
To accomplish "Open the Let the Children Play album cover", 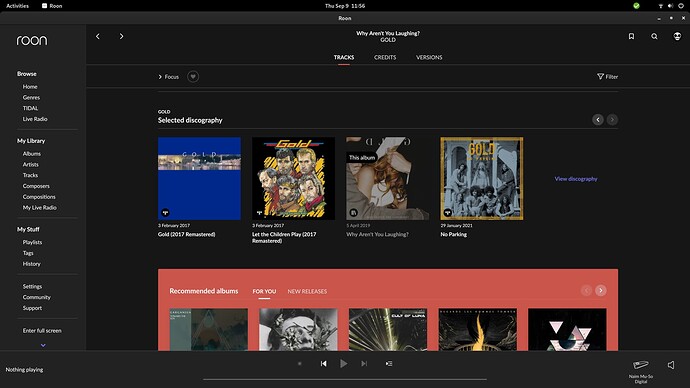I will pos(294,178).
